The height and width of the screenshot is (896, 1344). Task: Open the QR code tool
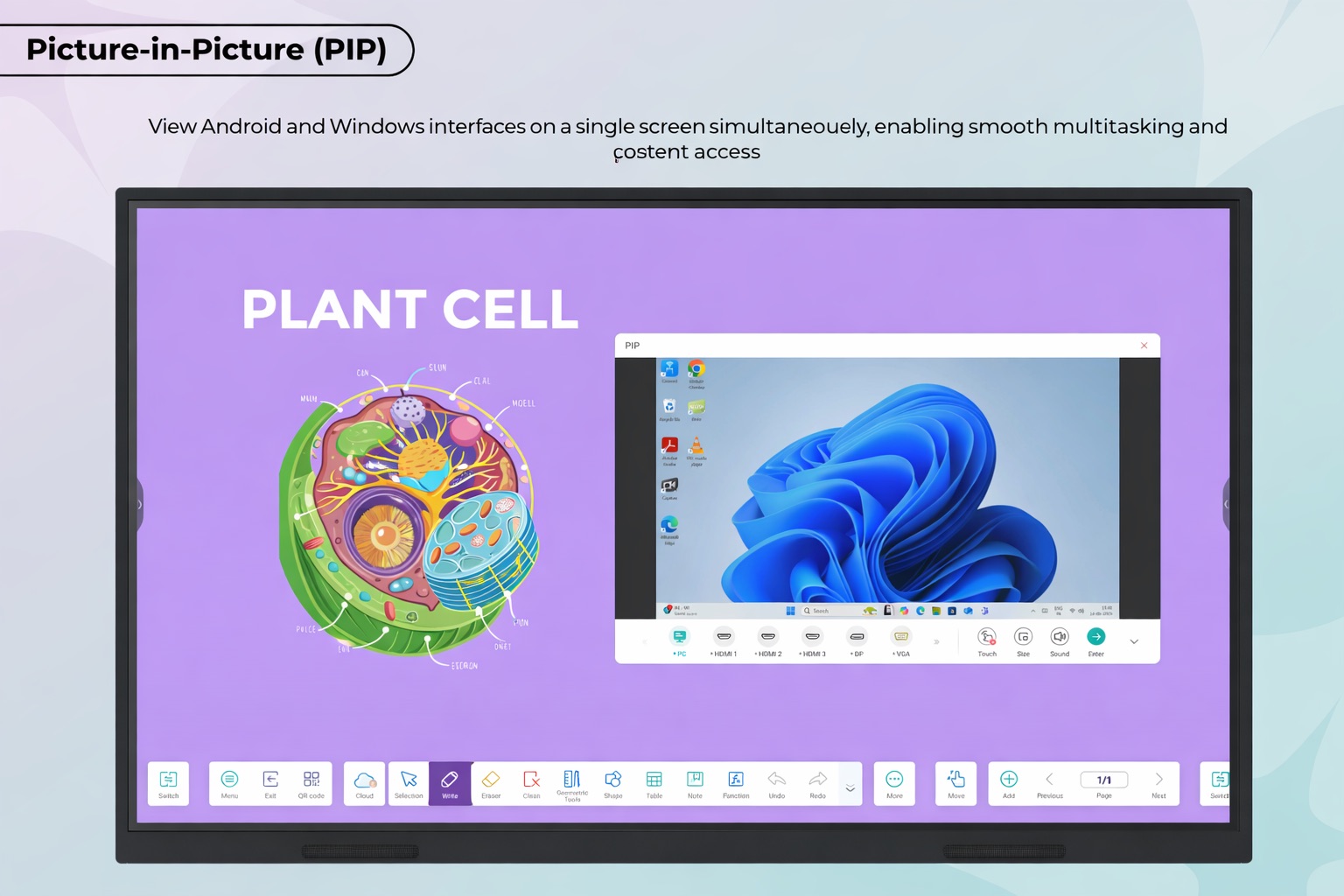tap(311, 783)
